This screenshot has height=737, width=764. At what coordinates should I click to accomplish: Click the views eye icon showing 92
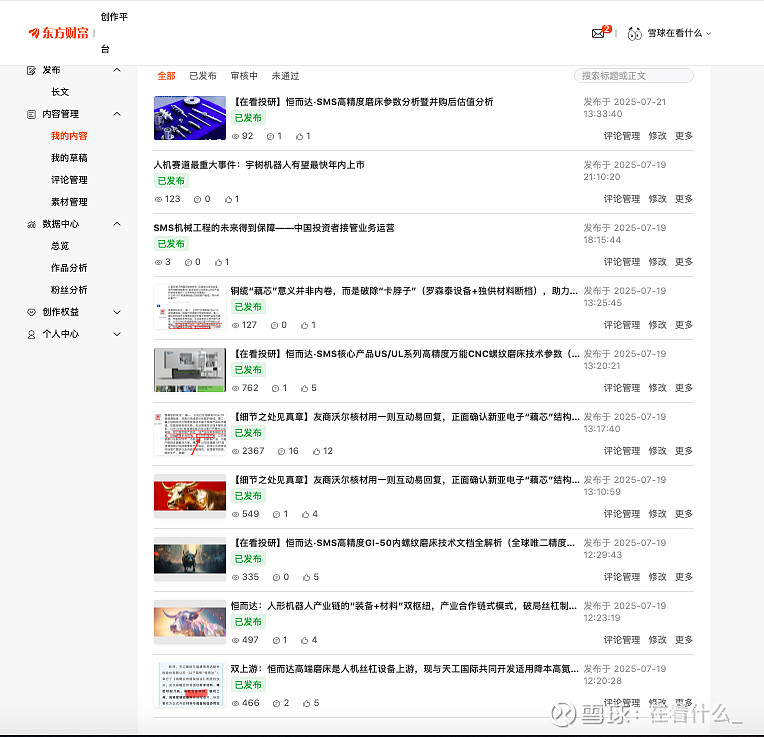(x=235, y=137)
